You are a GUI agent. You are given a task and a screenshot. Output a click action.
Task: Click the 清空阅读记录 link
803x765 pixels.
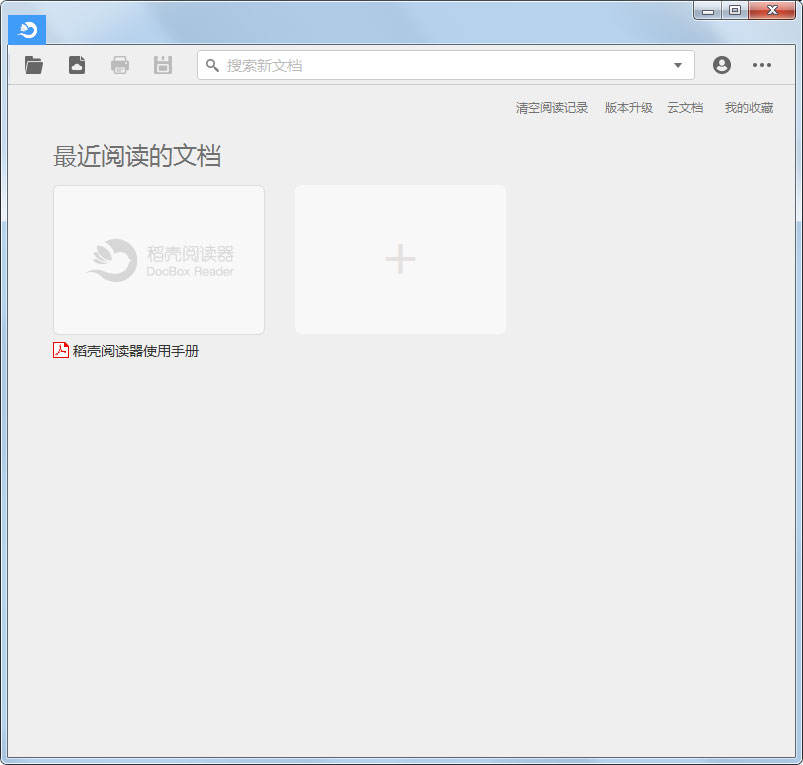point(552,108)
